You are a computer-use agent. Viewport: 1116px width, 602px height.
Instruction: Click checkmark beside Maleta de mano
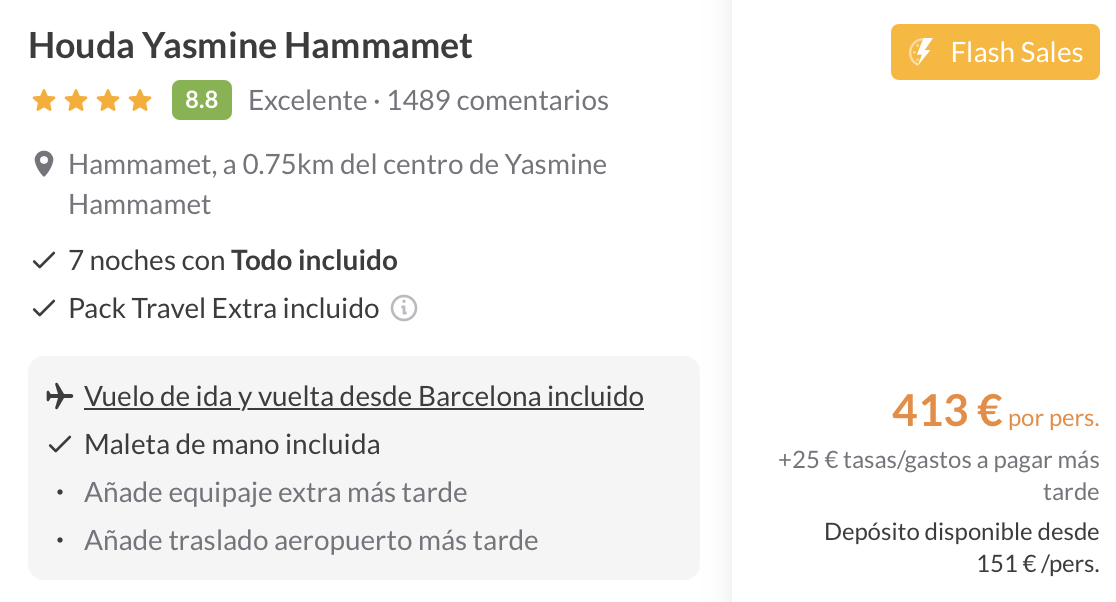59,445
